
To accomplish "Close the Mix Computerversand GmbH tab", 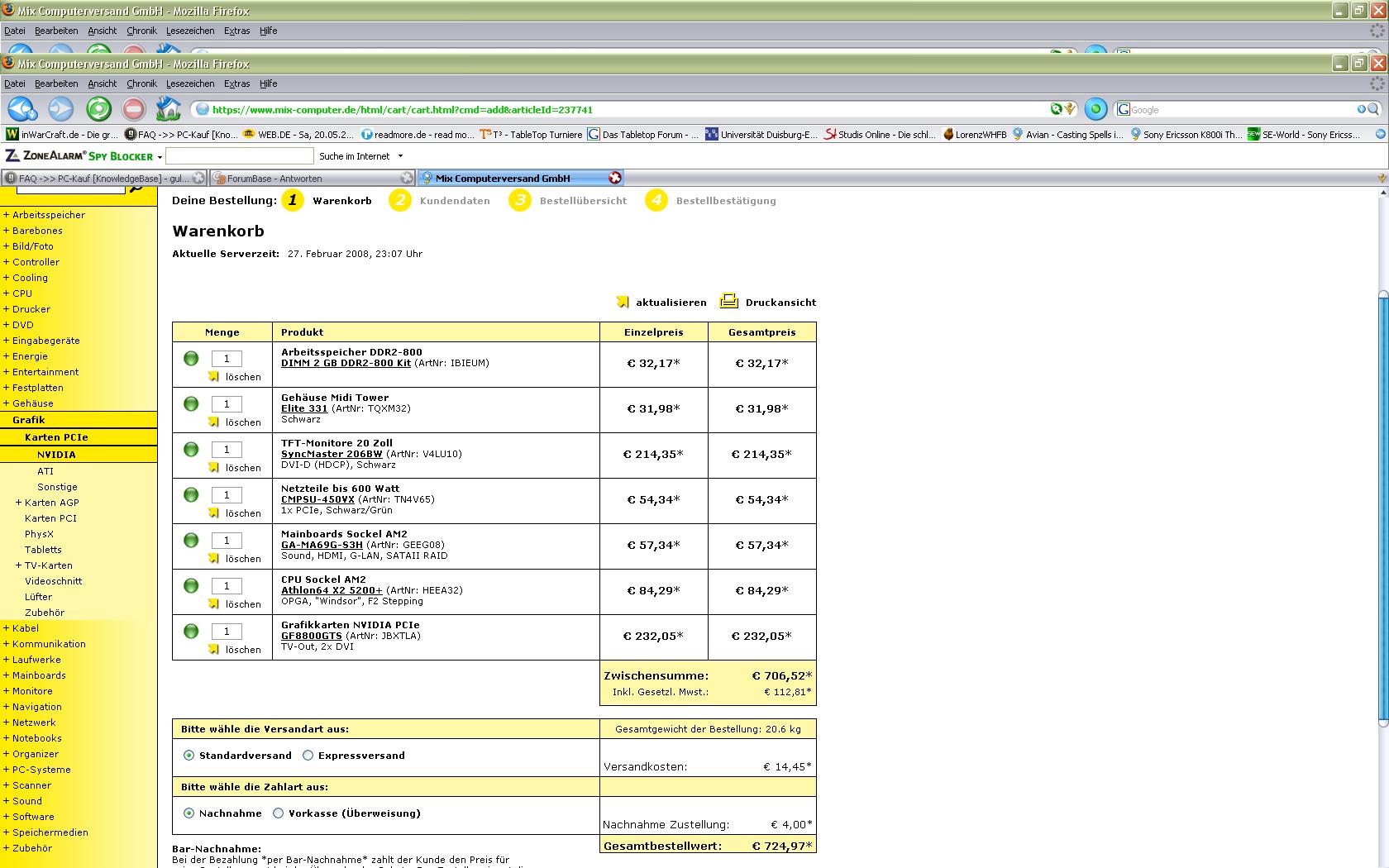I will (x=614, y=178).
